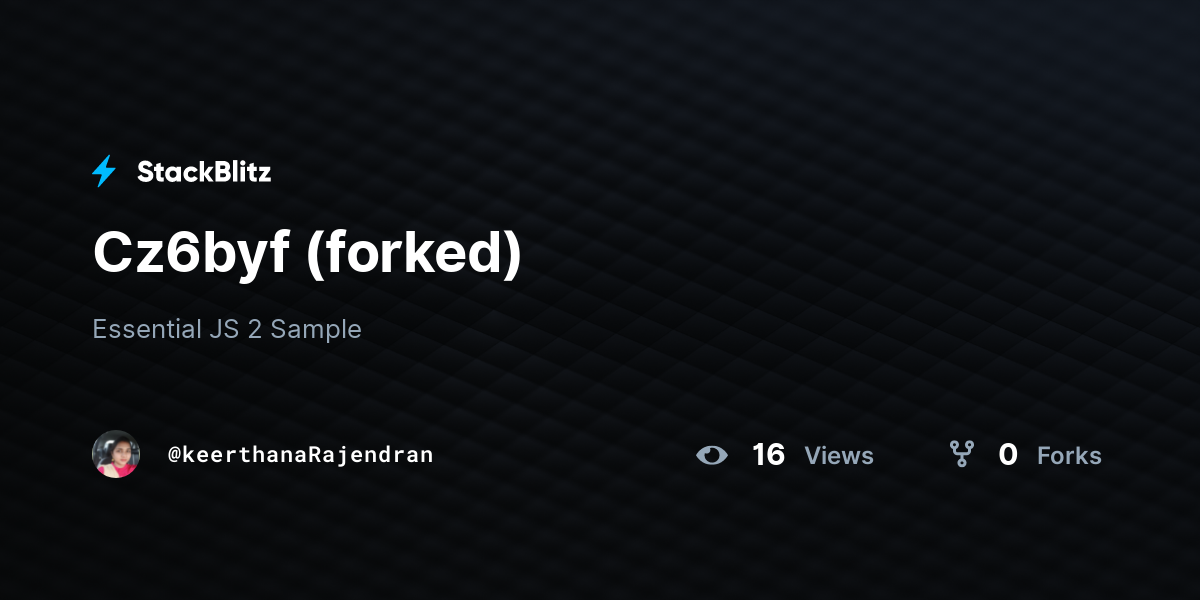Click the letter B in StackBlitz

tap(207, 172)
